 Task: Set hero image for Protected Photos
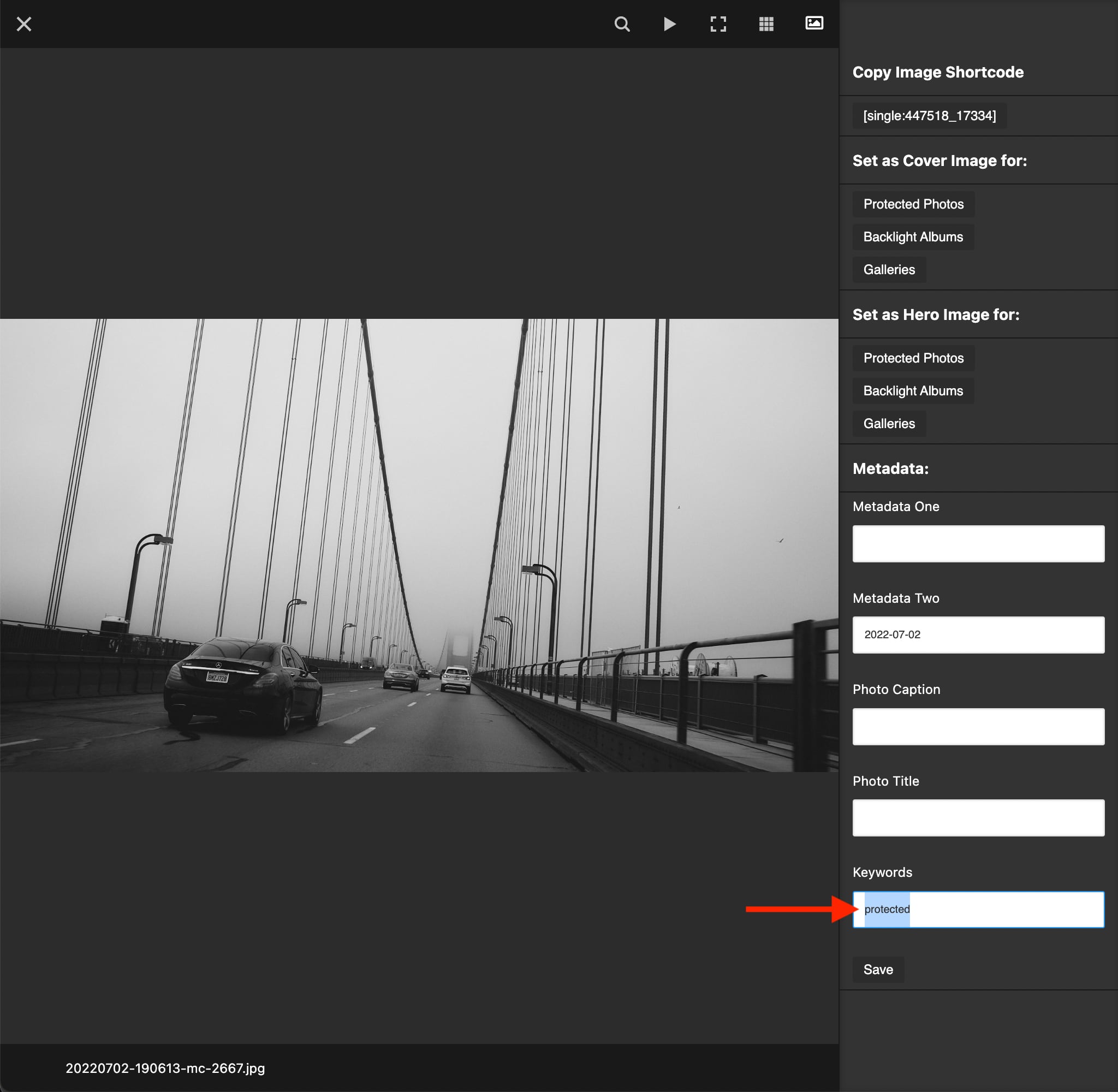(913, 358)
